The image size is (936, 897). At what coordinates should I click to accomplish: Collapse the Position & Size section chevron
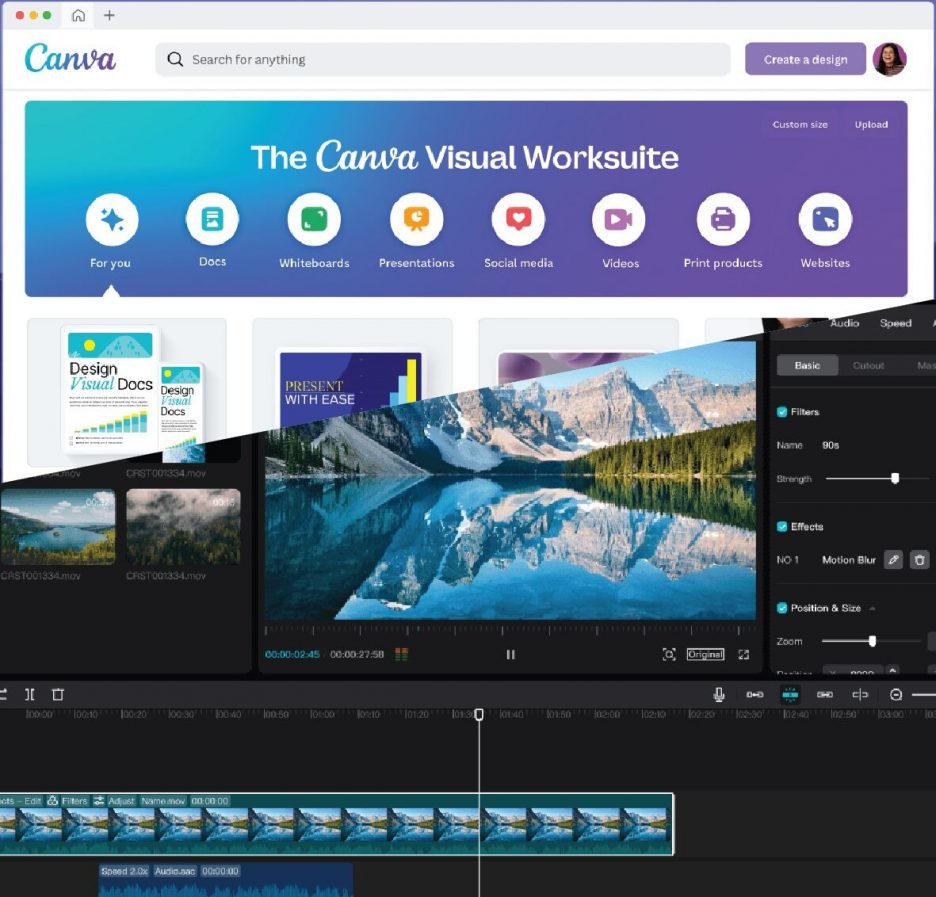coord(873,607)
